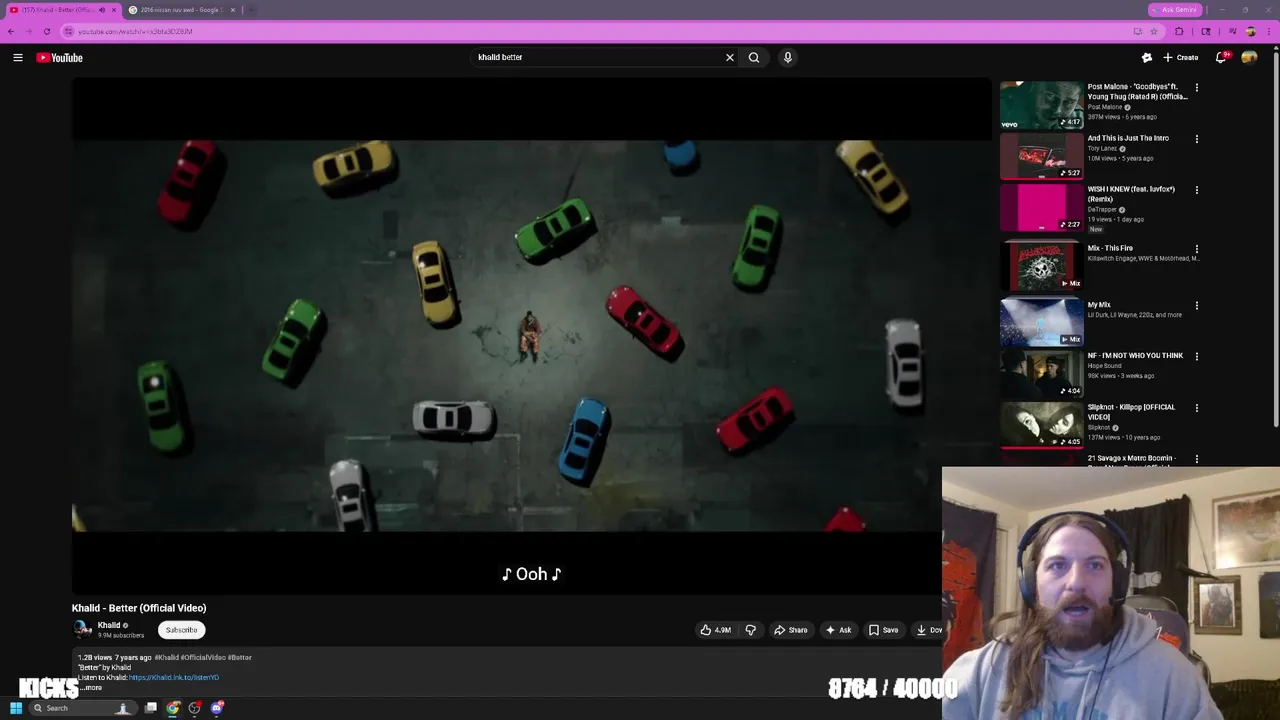The width and height of the screenshot is (1280, 720).
Task: Mute the tab via its speaker icon
Action: pyautogui.click(x=102, y=10)
